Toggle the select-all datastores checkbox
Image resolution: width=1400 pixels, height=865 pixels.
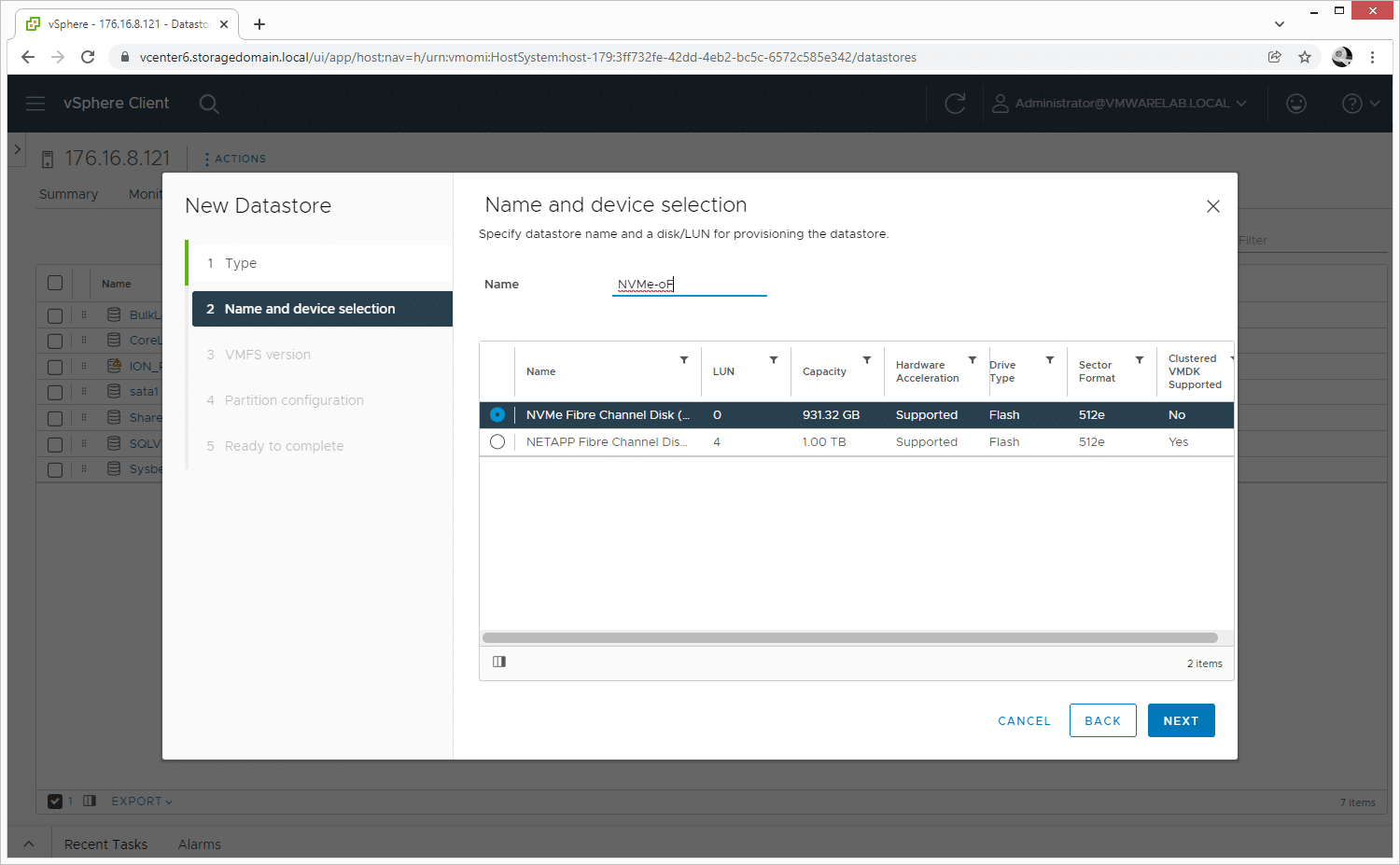point(55,283)
